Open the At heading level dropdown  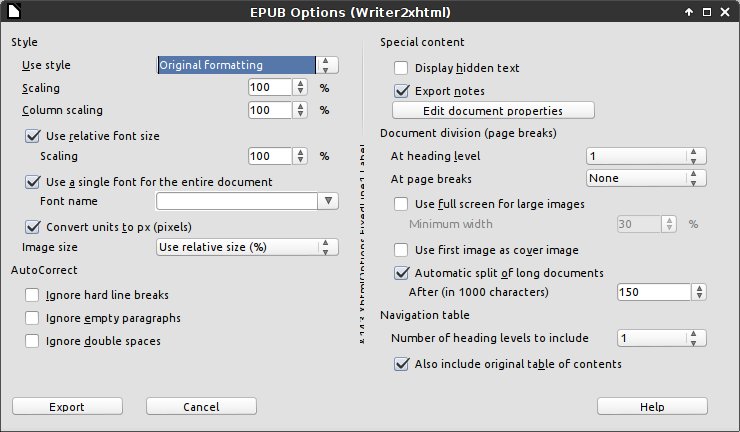coord(646,156)
